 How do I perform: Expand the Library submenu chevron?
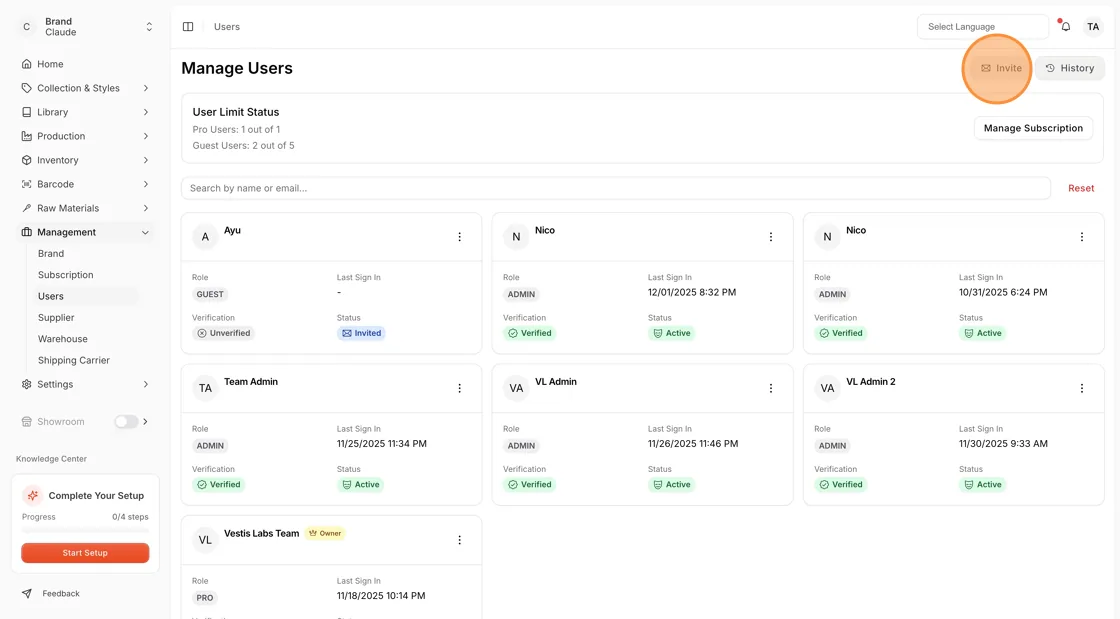pyautogui.click(x=146, y=112)
